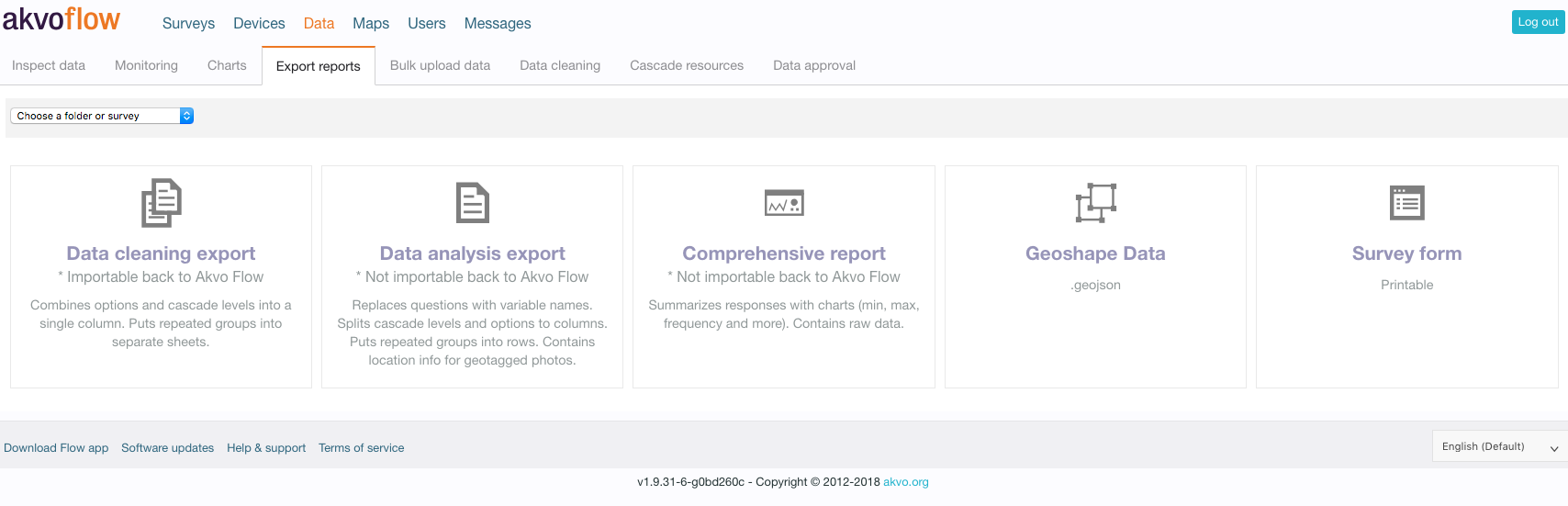The height and width of the screenshot is (506, 1568).
Task: Open the Terms of service link
Action: point(362,448)
